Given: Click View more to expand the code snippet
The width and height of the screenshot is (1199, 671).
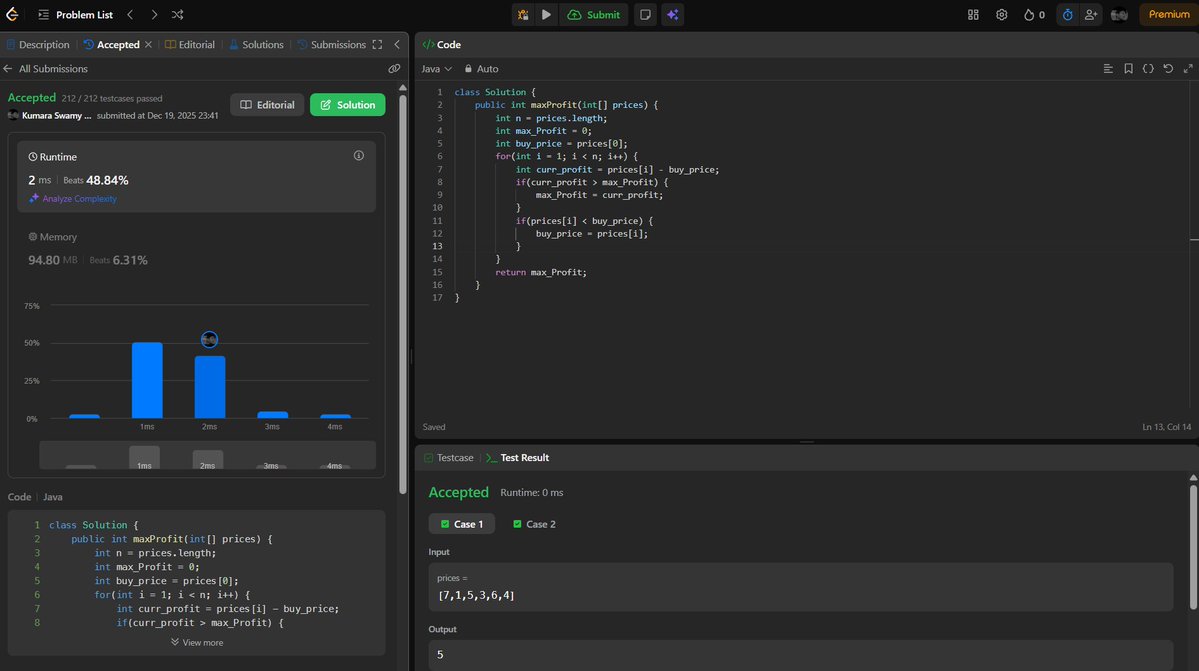Looking at the screenshot, I should pos(196,642).
